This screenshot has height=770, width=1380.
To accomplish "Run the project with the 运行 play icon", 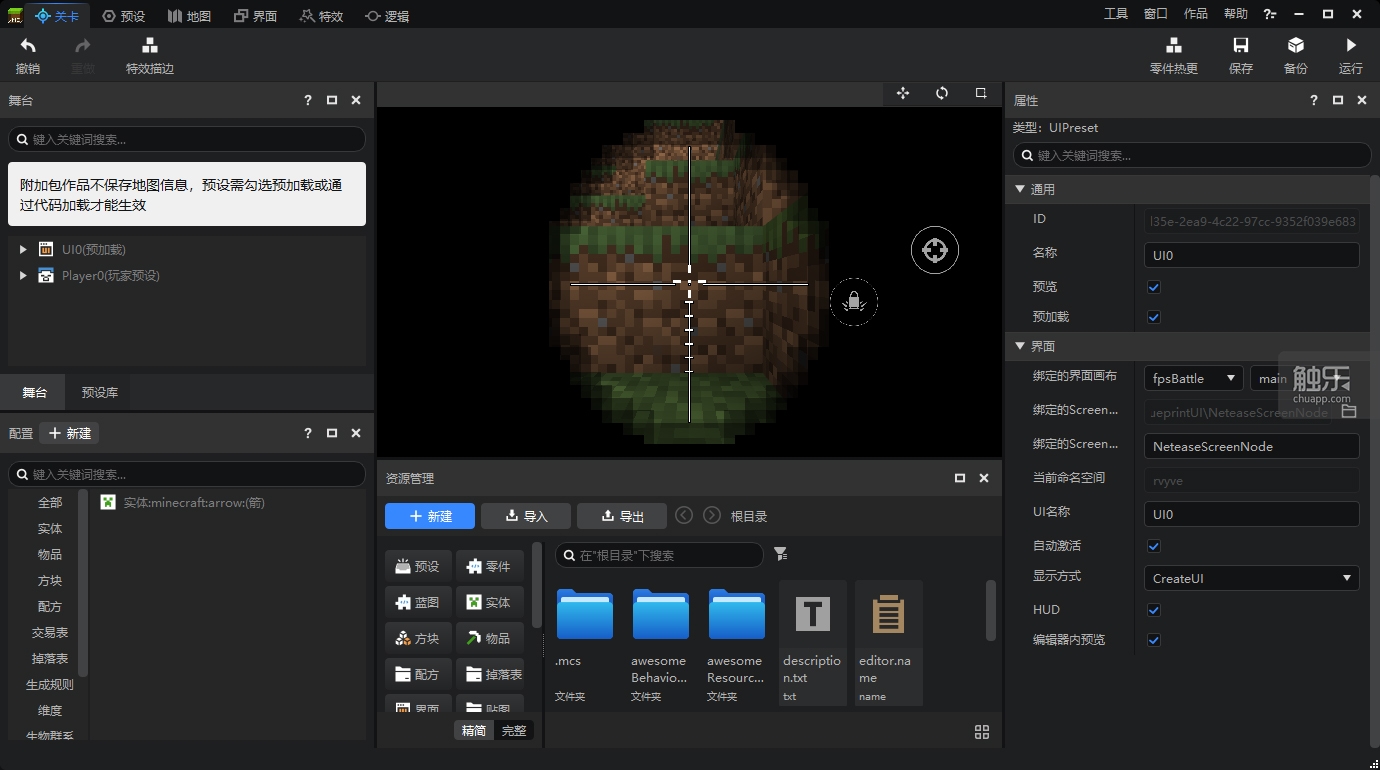I will [x=1351, y=45].
